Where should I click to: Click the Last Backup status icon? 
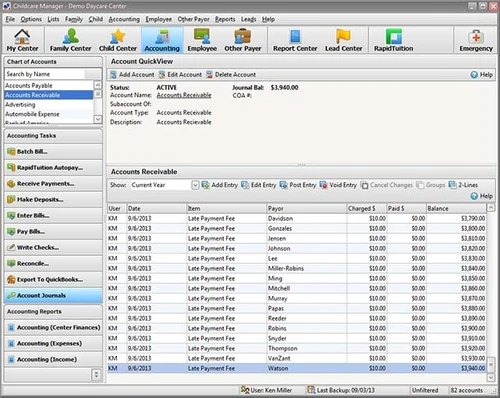[x=311, y=390]
